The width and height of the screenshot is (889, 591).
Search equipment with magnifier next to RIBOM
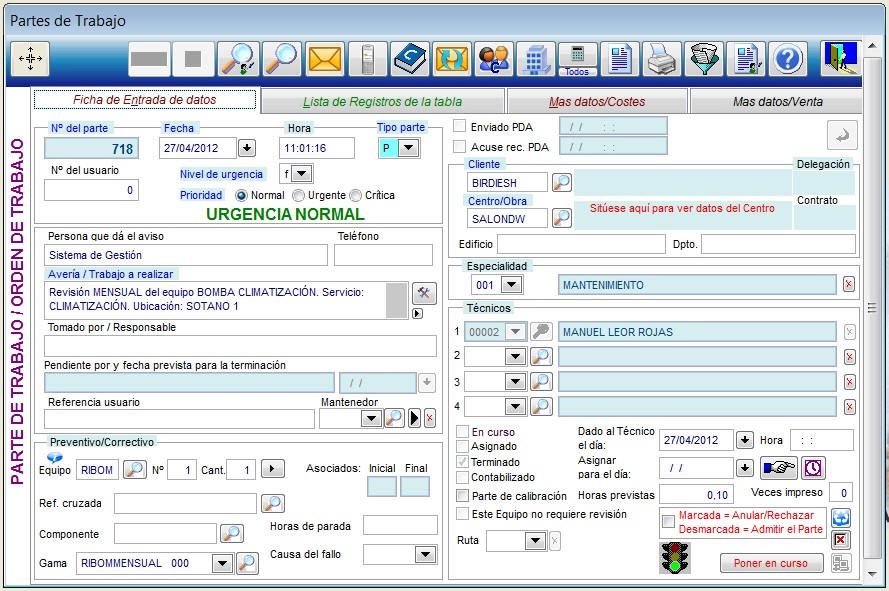point(134,470)
